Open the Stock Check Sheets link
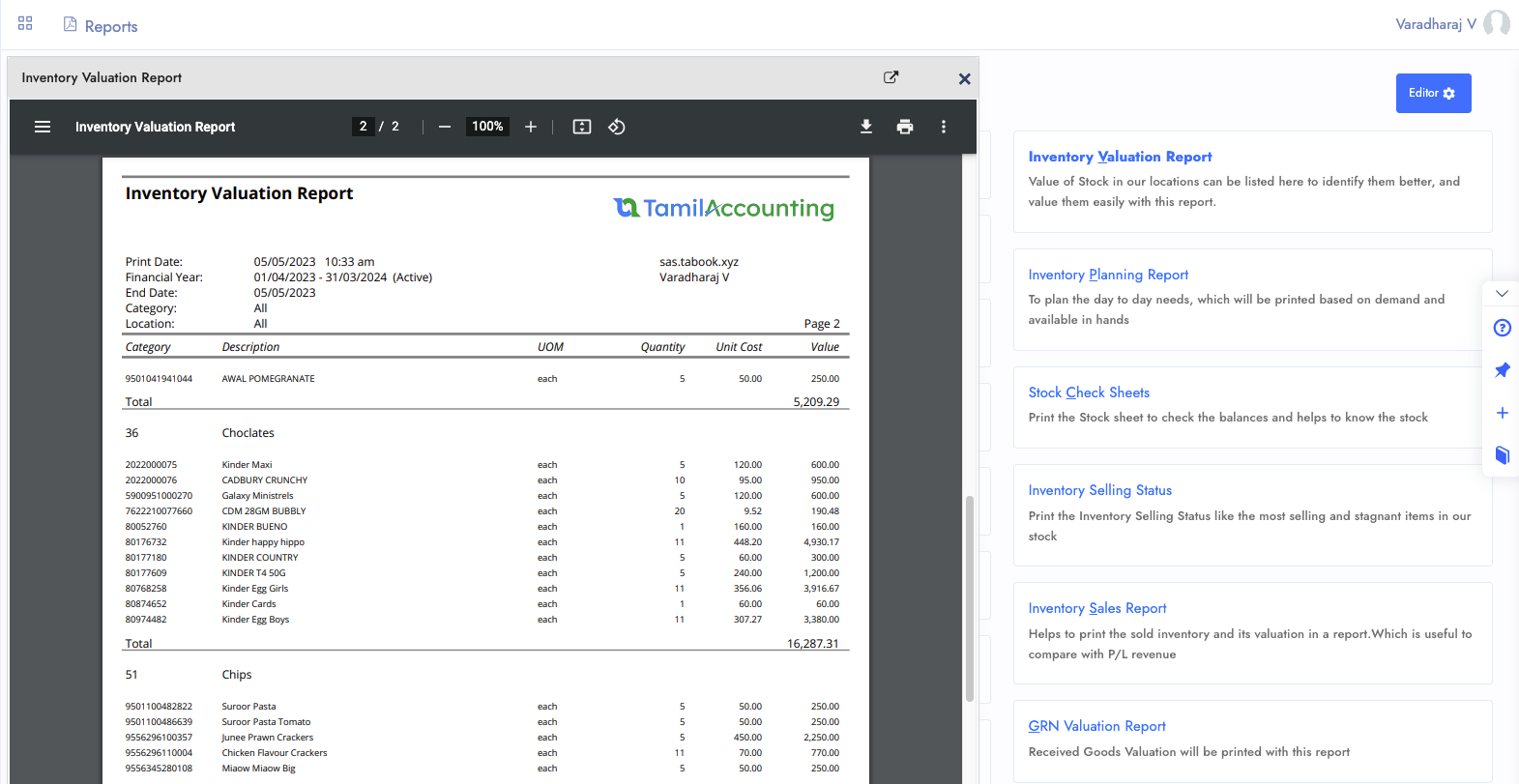The height and width of the screenshot is (784, 1519). (x=1089, y=392)
